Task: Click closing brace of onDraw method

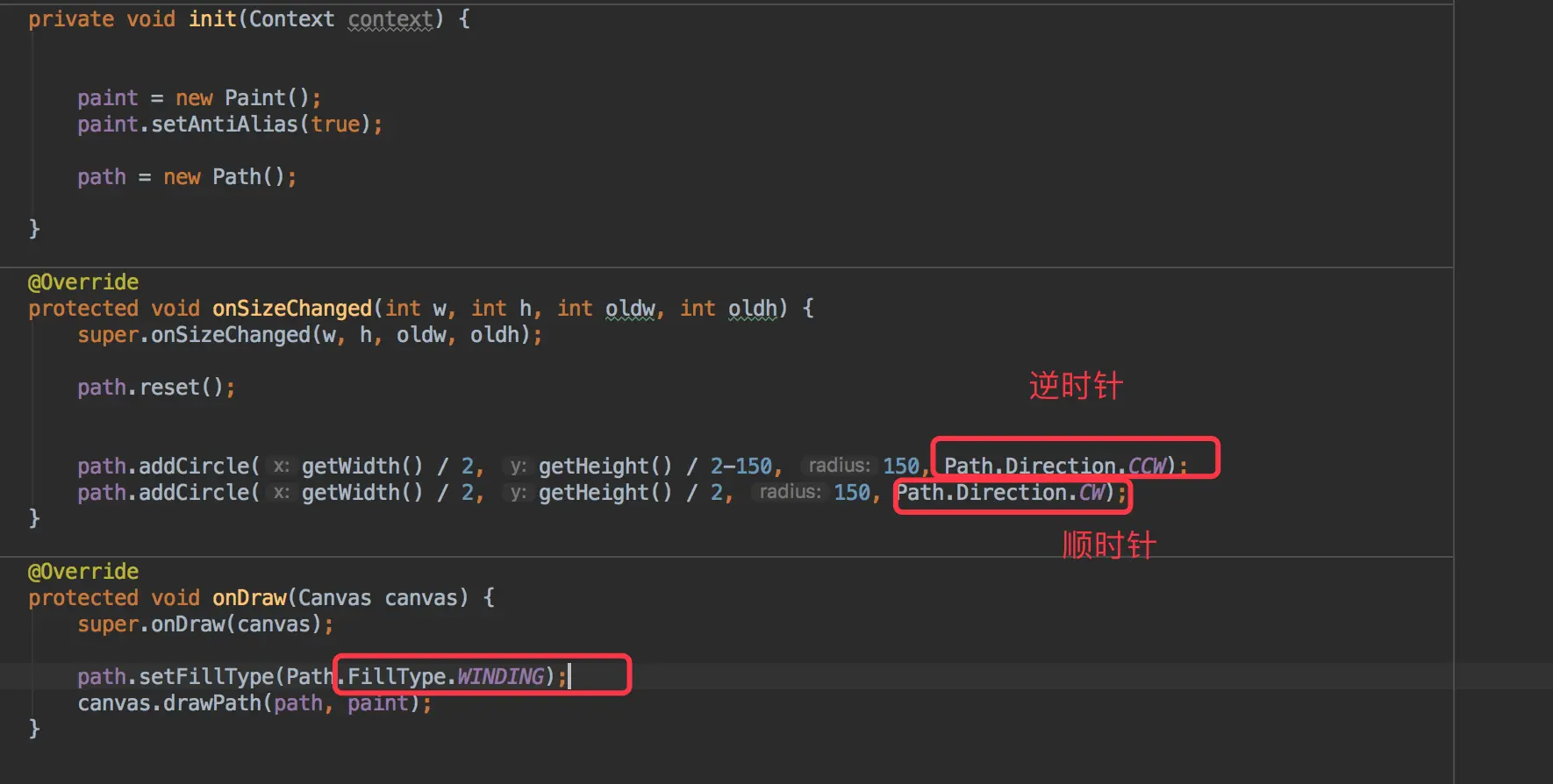Action: pyautogui.click(x=34, y=729)
